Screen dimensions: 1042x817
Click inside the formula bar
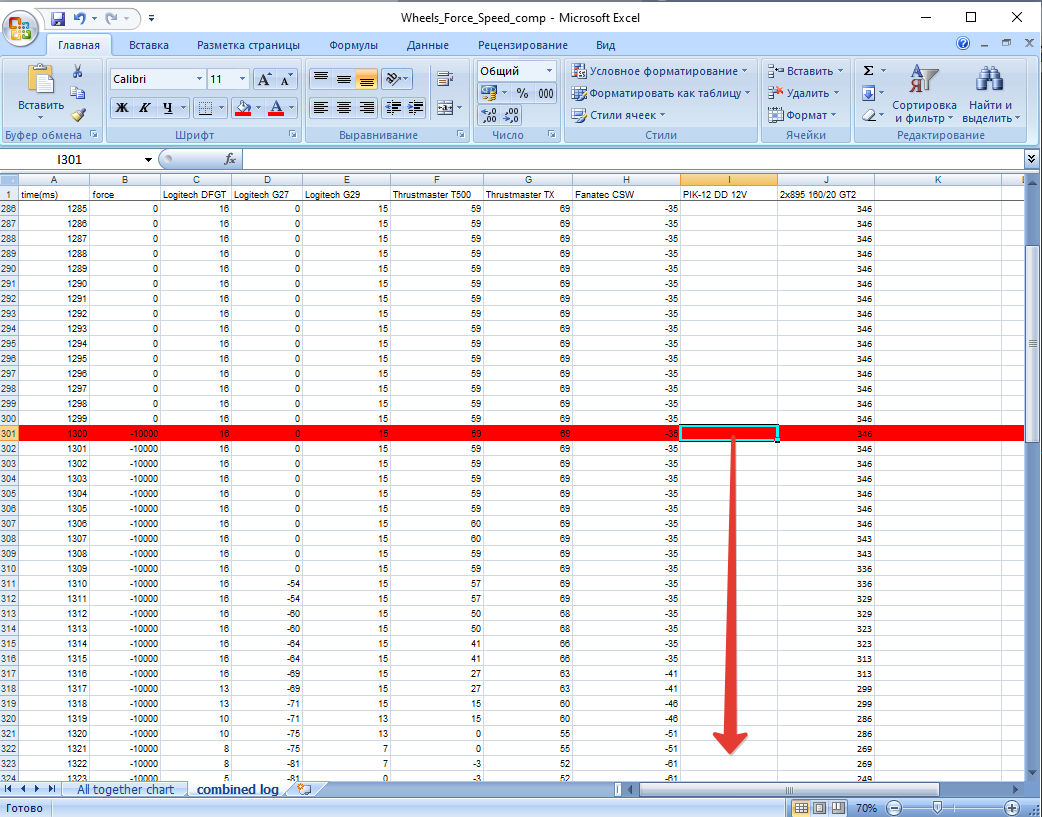pyautogui.click(x=630, y=159)
